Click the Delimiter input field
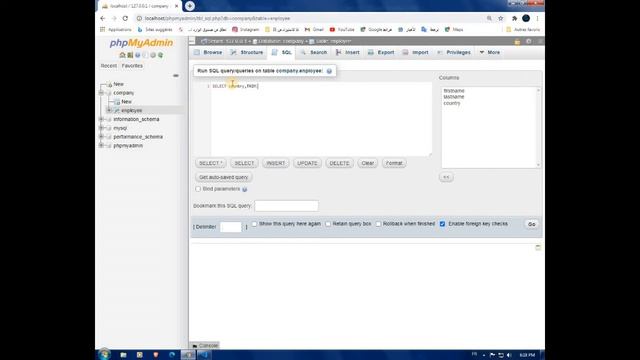Image resolution: width=640 pixels, height=360 pixels. 231,227
